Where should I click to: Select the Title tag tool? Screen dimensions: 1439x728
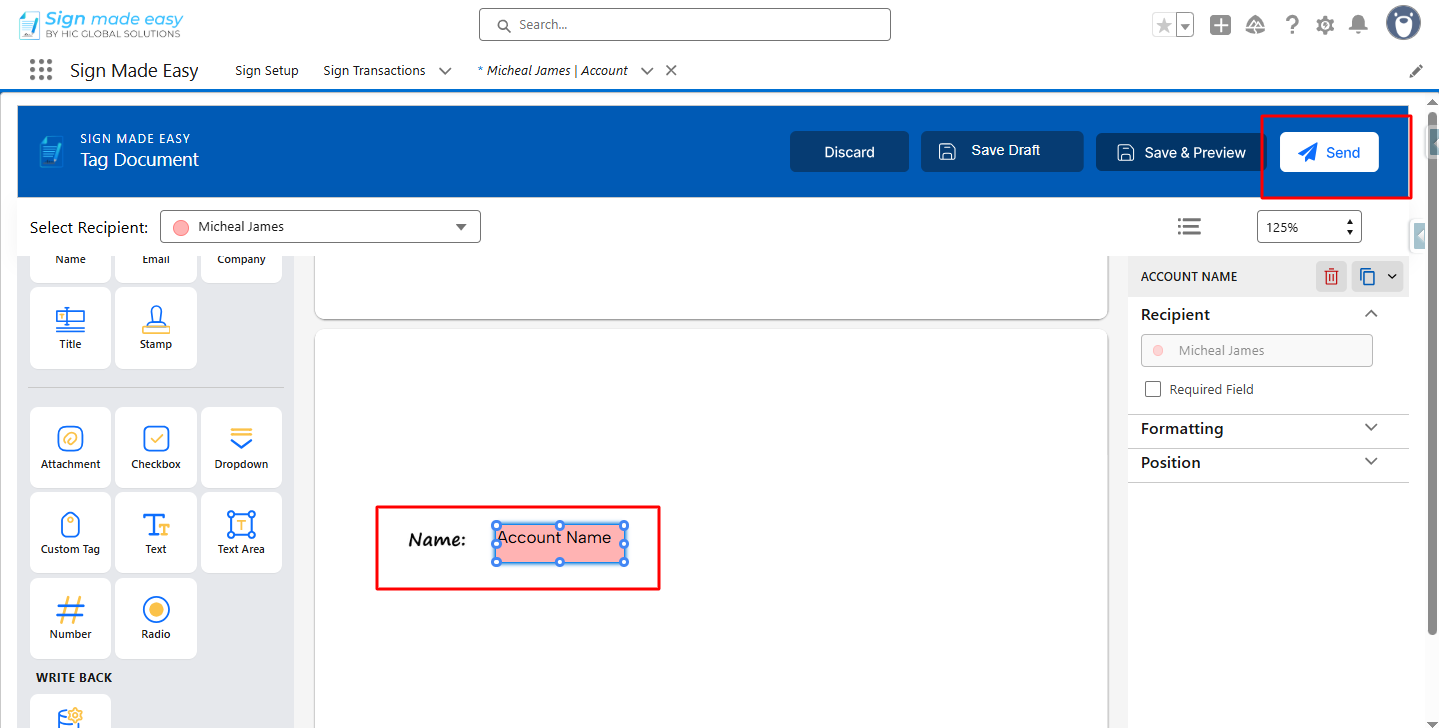point(70,328)
